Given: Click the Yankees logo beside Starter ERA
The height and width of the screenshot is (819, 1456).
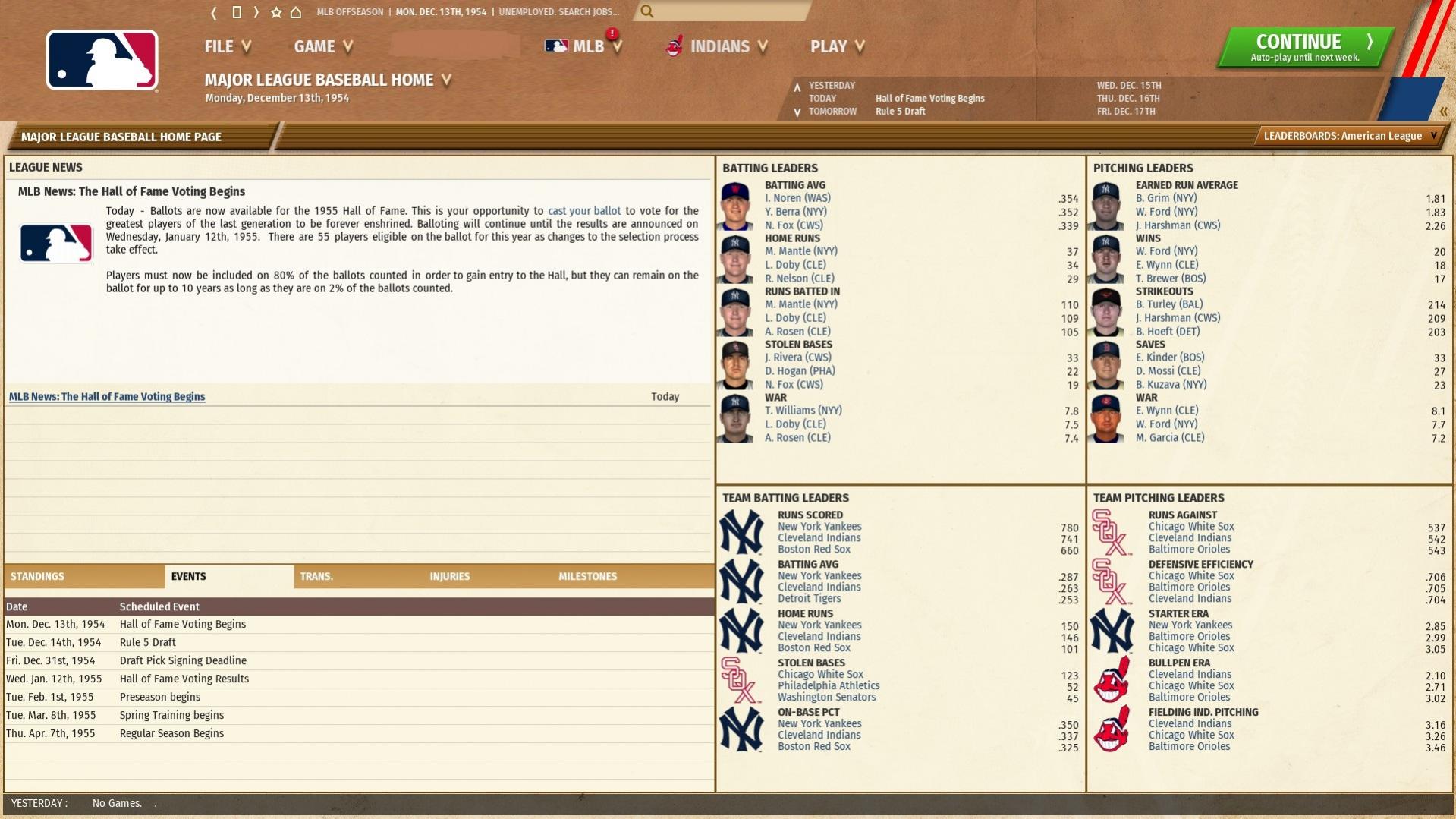Looking at the screenshot, I should coord(1112,631).
